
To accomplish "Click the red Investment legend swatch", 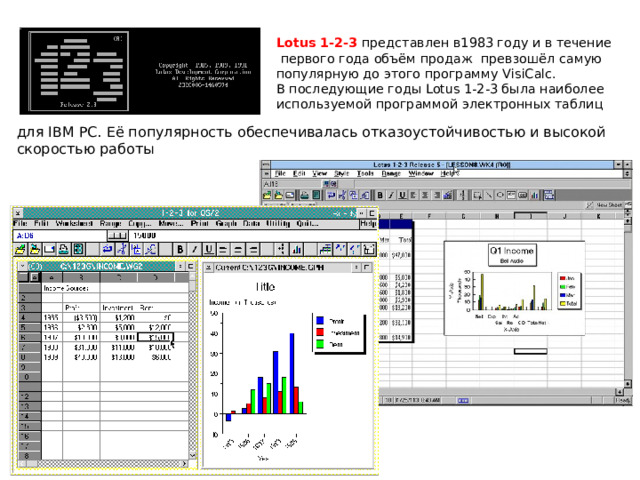I will pyautogui.click(x=320, y=332).
